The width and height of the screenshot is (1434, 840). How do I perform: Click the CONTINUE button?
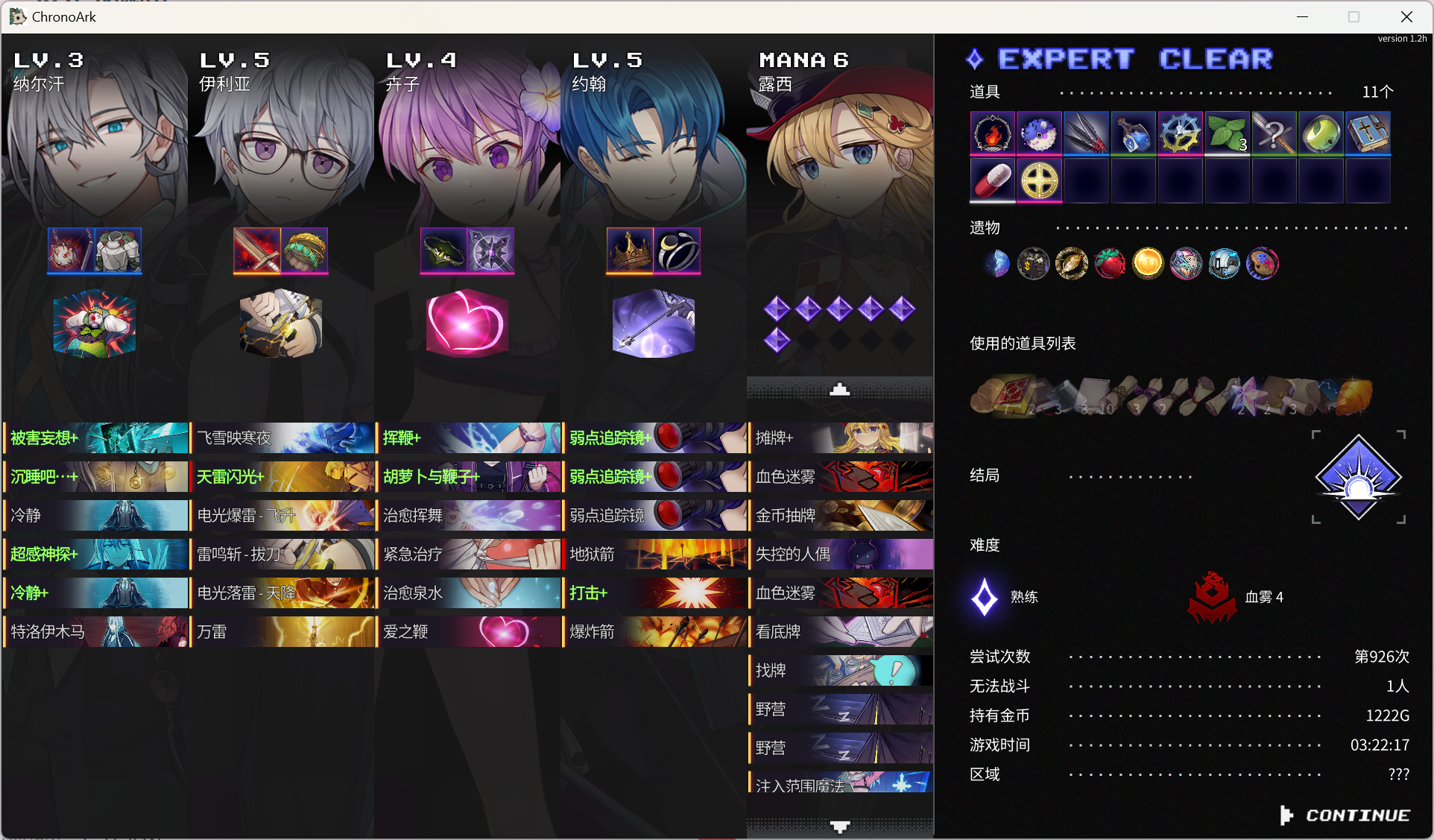(x=1345, y=815)
